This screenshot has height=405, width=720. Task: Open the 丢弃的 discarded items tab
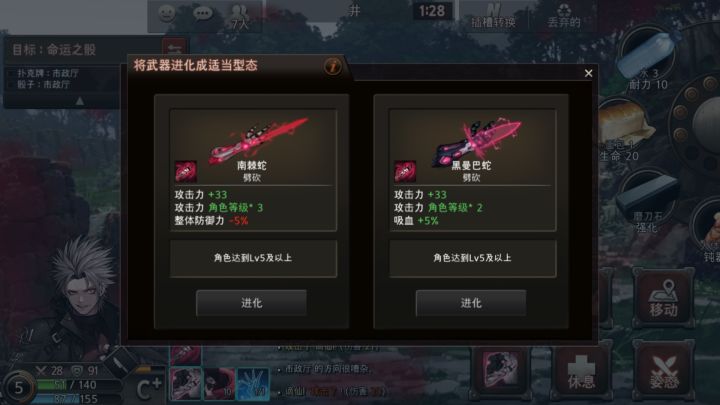563,15
